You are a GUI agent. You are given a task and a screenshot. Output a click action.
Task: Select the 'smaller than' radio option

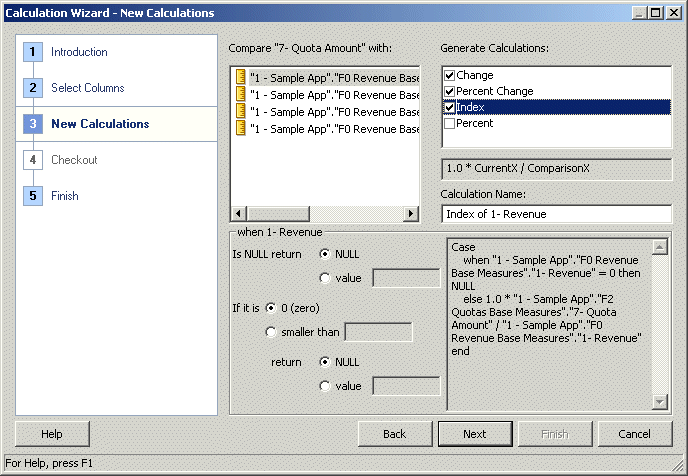click(x=271, y=332)
